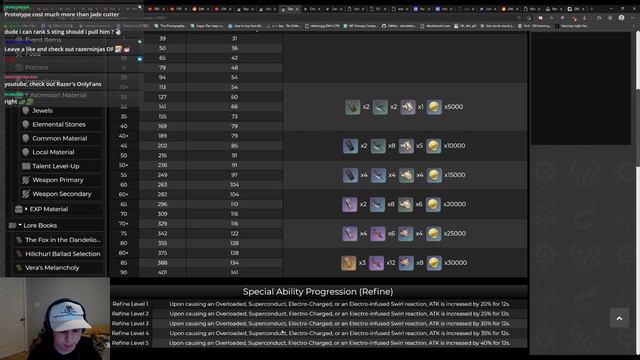Click the 'x5000' Mora cost text
This screenshot has height=360, width=640.
(453, 107)
